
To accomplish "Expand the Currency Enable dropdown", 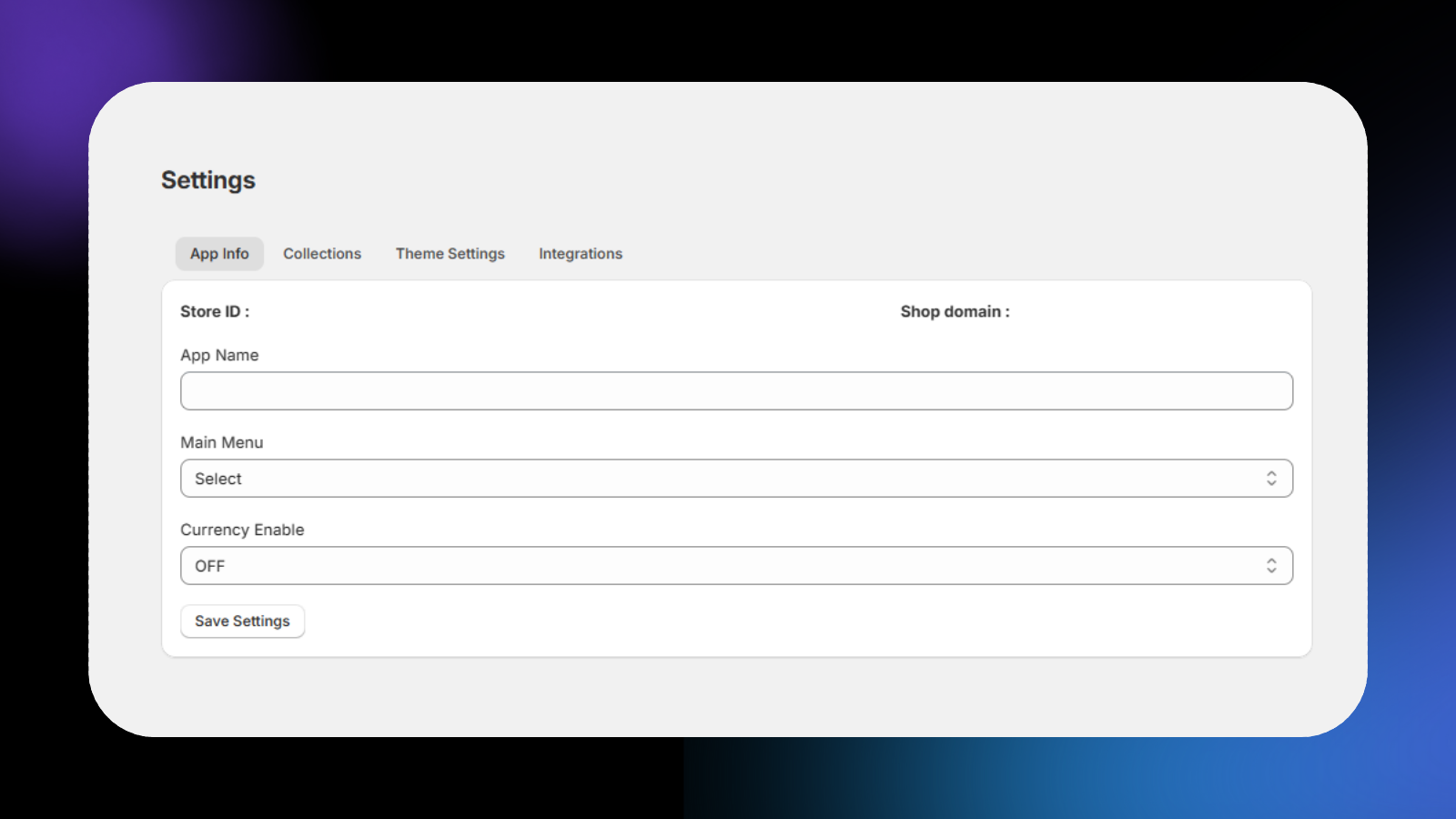I will point(736,566).
